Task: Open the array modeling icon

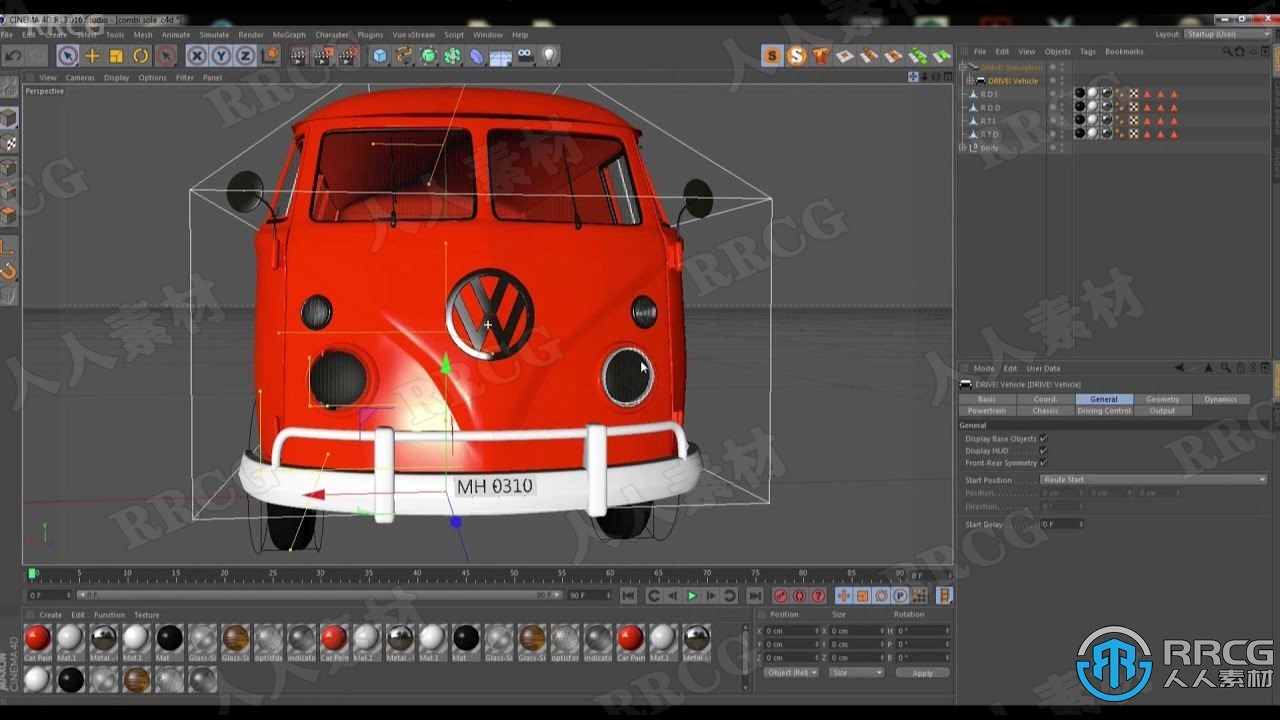Action: point(452,56)
